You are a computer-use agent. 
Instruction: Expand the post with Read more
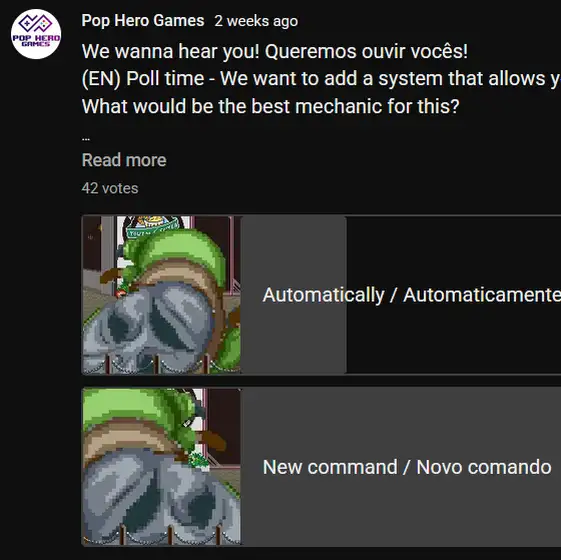[x=124, y=160]
